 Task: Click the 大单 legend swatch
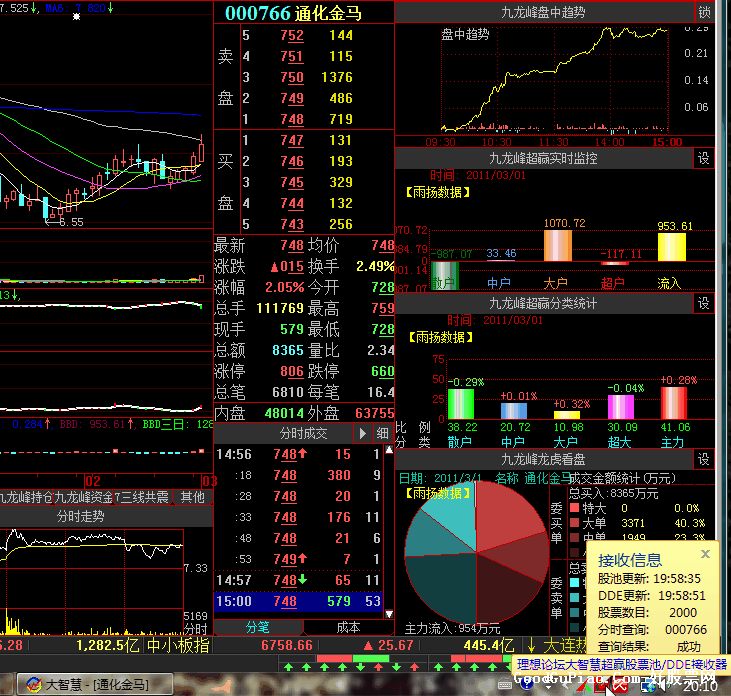click(x=574, y=523)
